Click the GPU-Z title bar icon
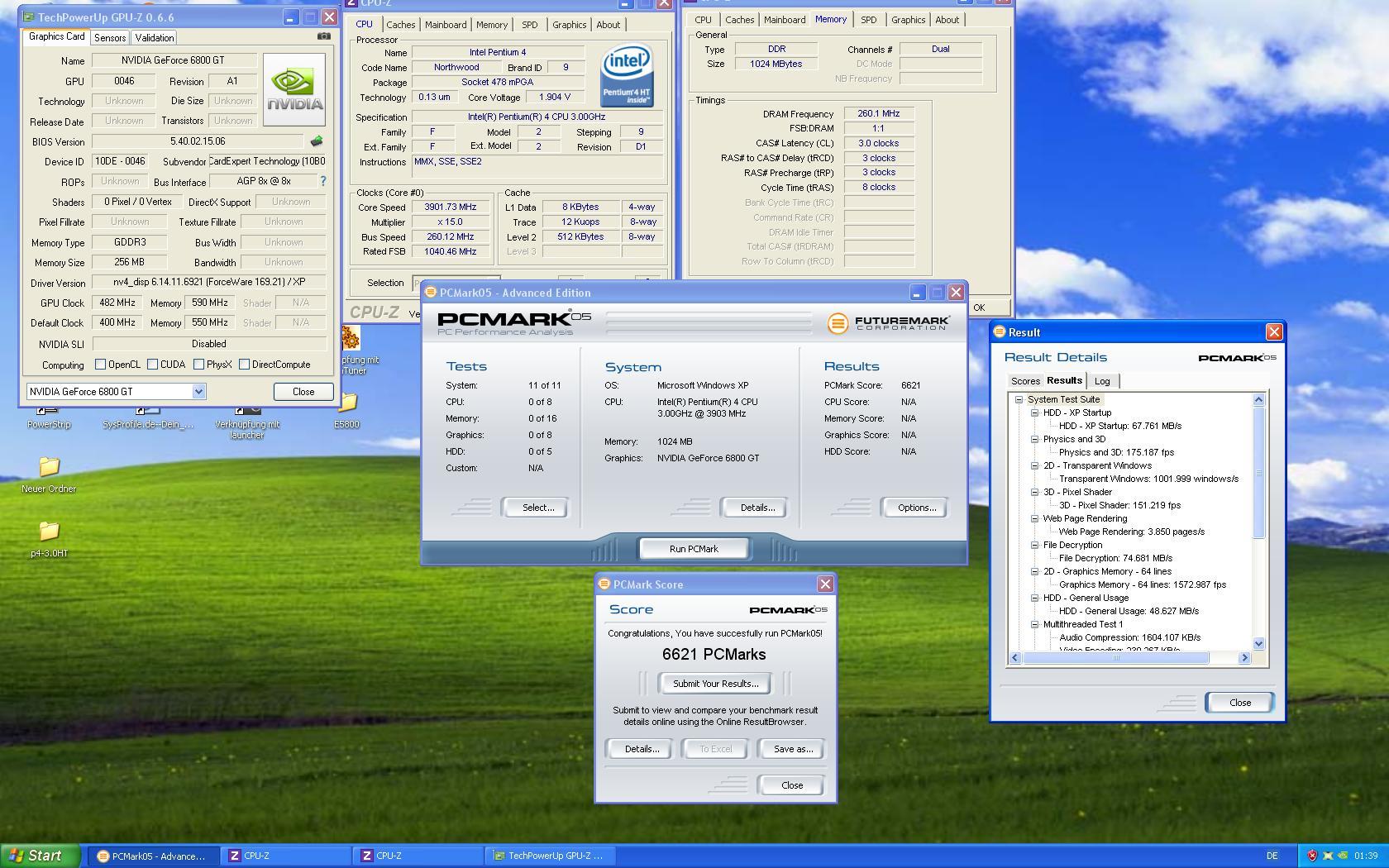Viewport: 1389px width, 868px height. pyautogui.click(x=29, y=17)
